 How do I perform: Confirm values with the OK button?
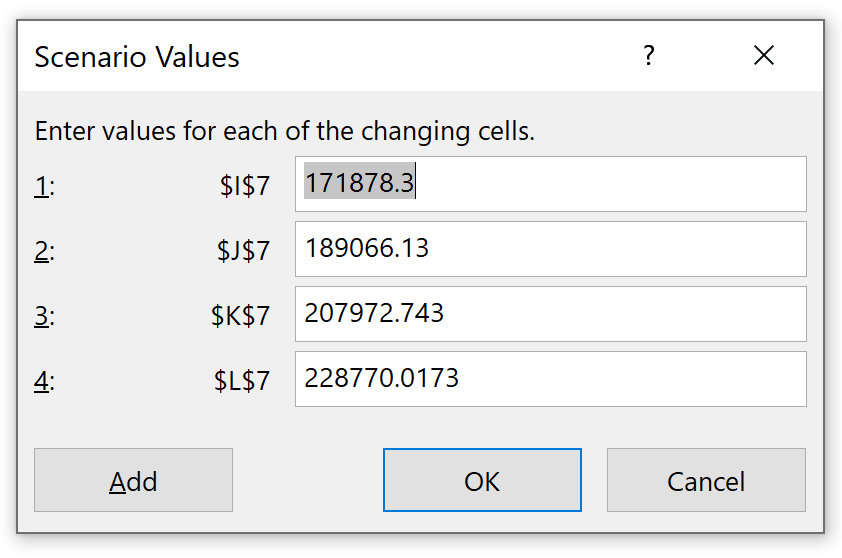click(x=482, y=481)
